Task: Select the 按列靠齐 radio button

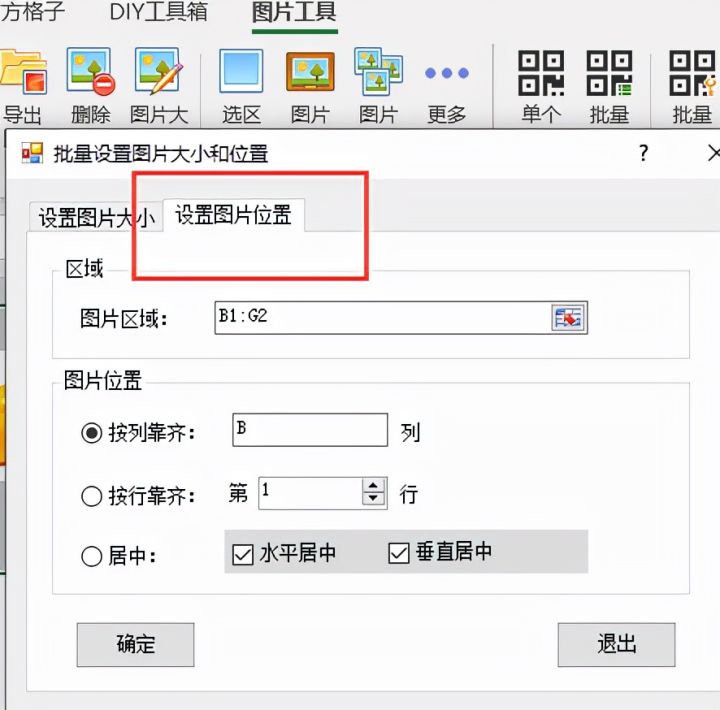Action: (x=91, y=433)
